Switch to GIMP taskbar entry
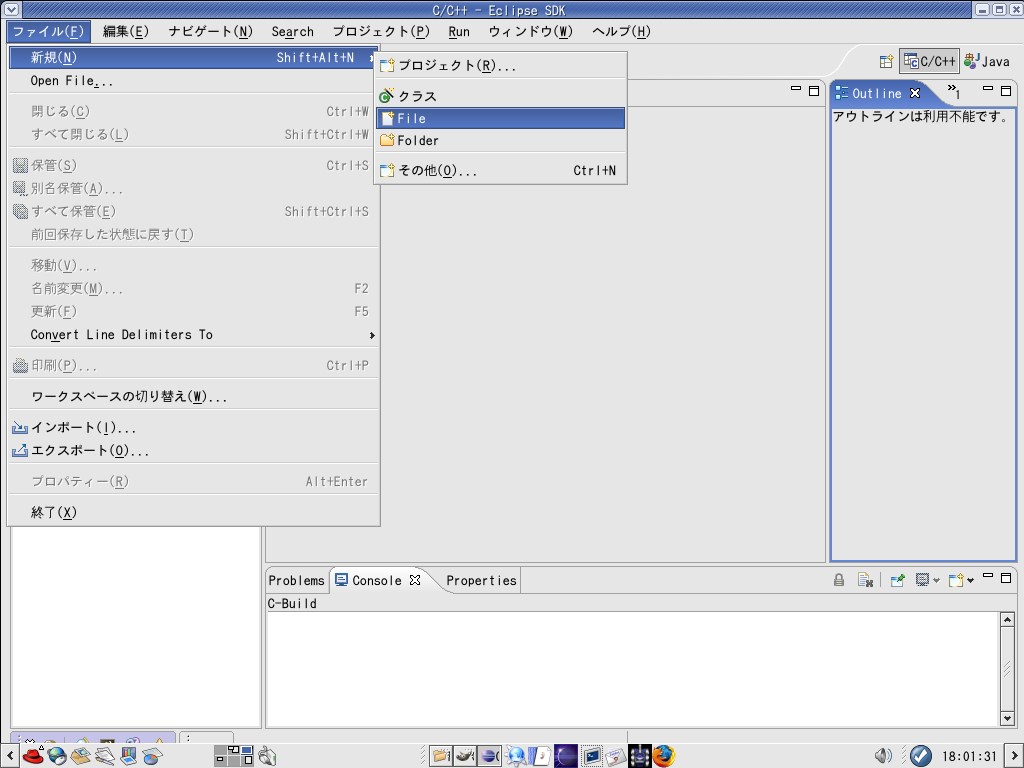Screen dimensions: 1024x768 pos(465,756)
